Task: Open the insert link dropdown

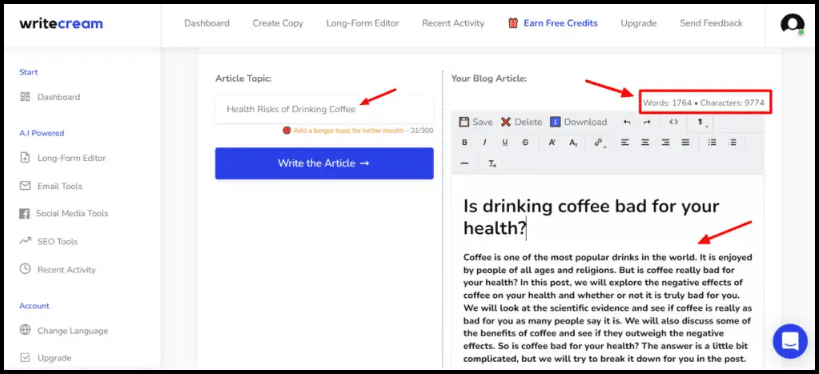Action: pos(599,143)
